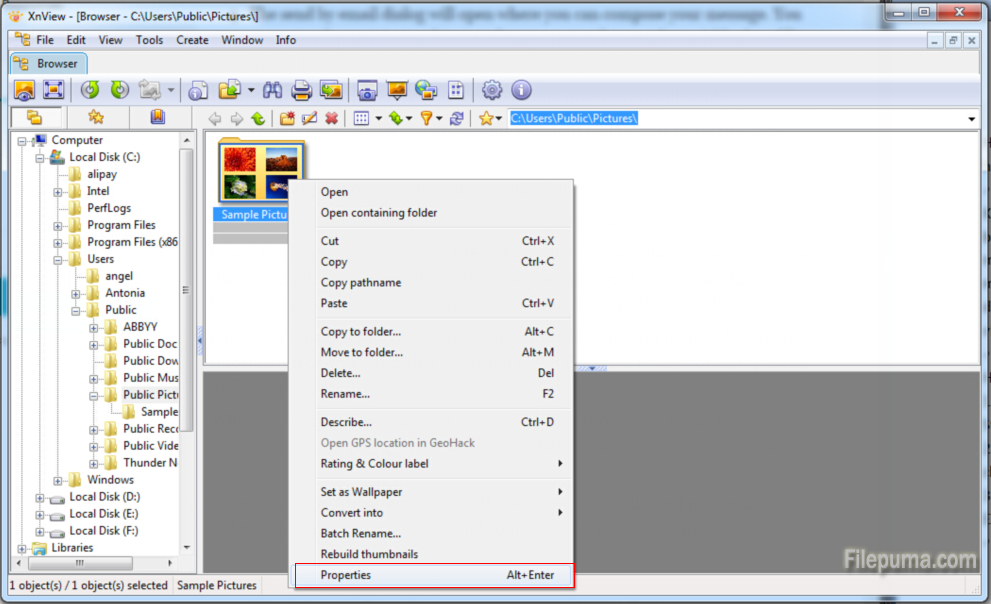The height and width of the screenshot is (604, 991).
Task: Click the blue About info icon
Action: (x=521, y=90)
